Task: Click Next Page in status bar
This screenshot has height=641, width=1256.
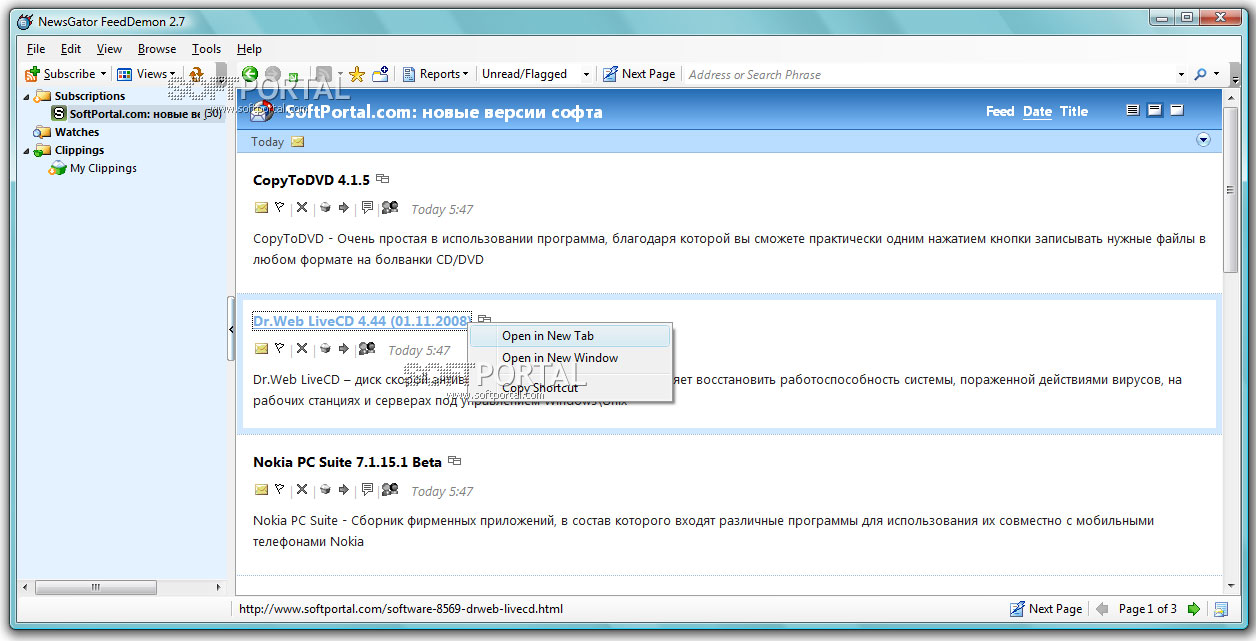Action: coord(1046,608)
